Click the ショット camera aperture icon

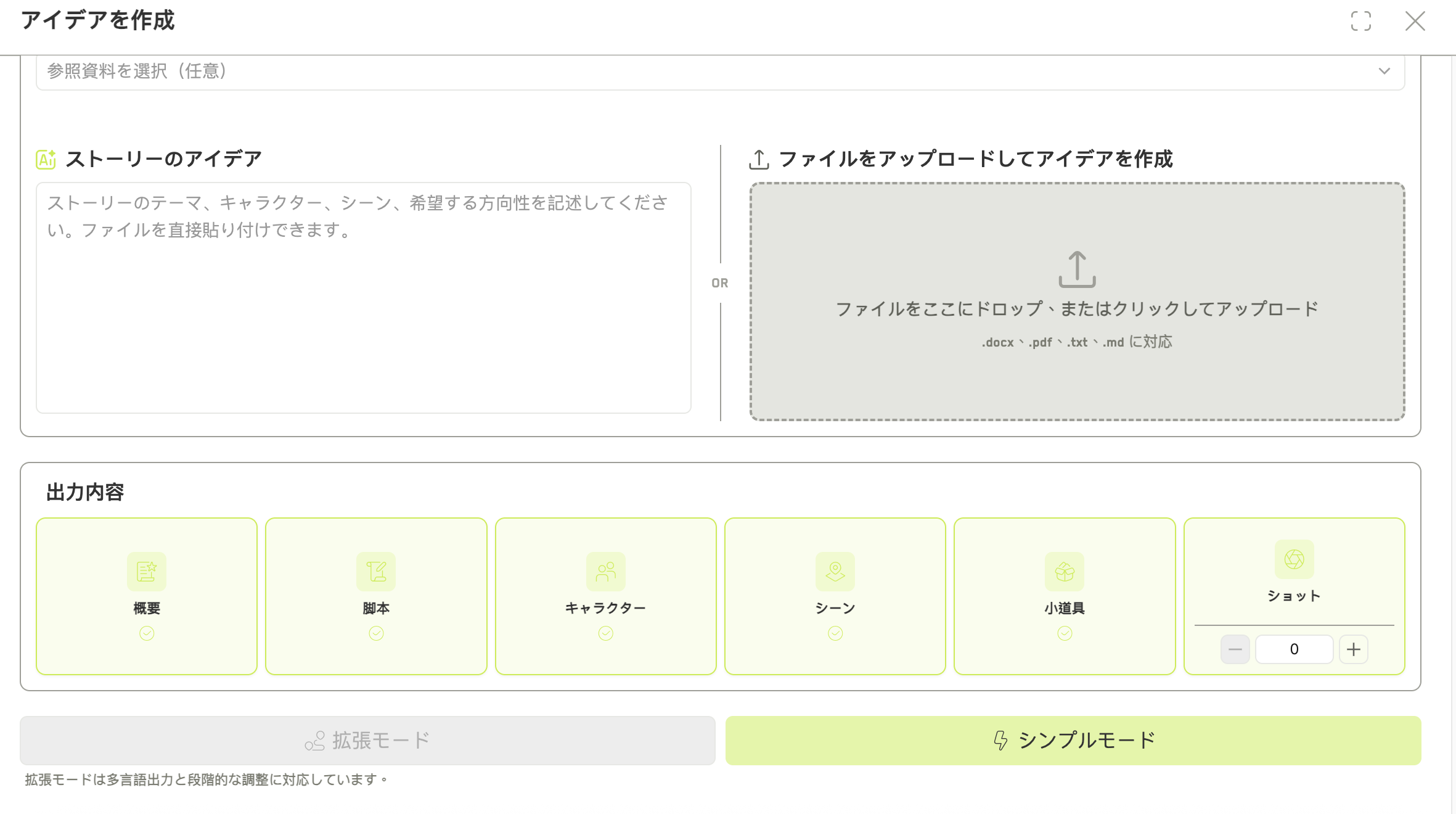pos(1294,559)
